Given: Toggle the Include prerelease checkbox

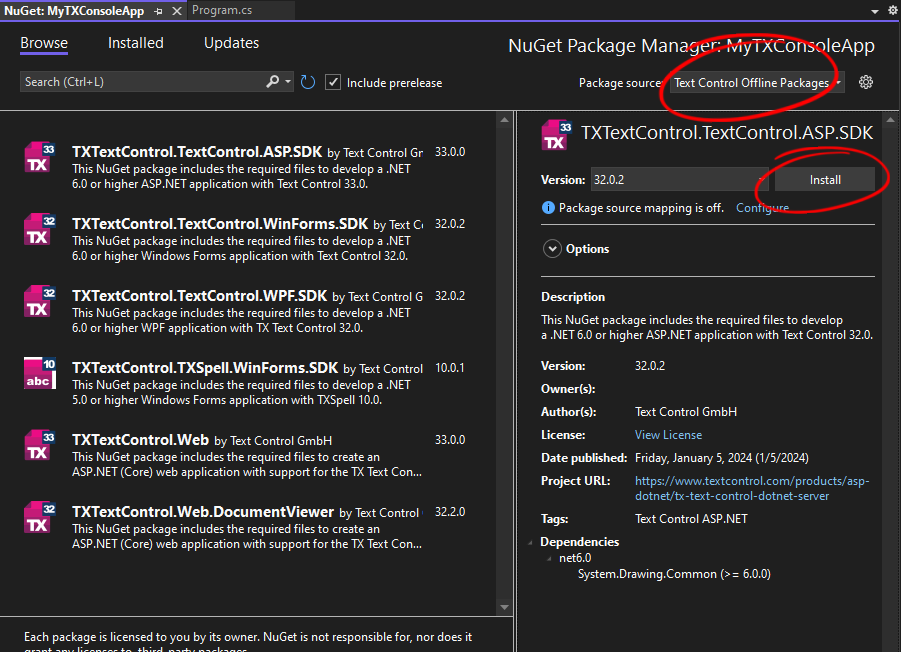Looking at the screenshot, I should tap(333, 82).
